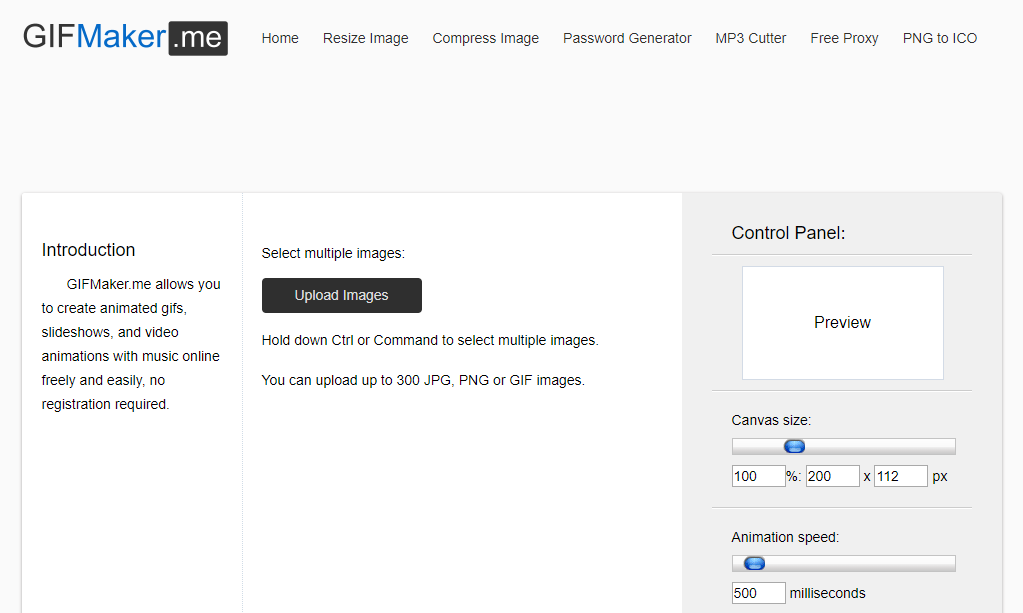Navigate to MP3 Cutter
Viewport: 1023px width, 613px height.
(x=750, y=38)
